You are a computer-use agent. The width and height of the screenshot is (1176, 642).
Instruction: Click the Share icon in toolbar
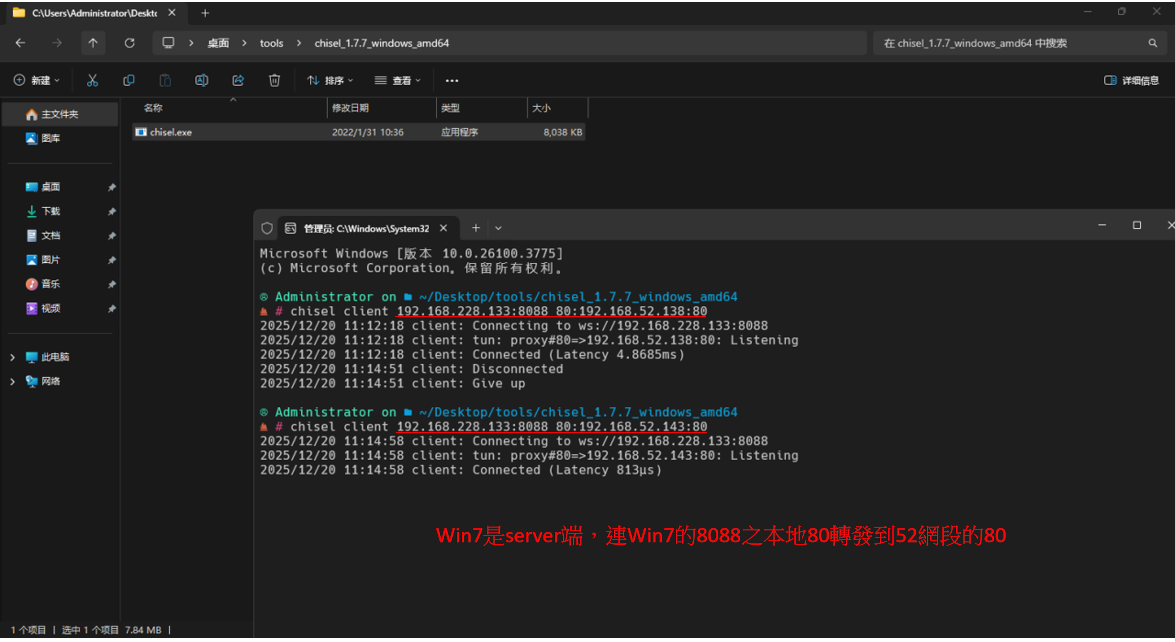(x=238, y=80)
